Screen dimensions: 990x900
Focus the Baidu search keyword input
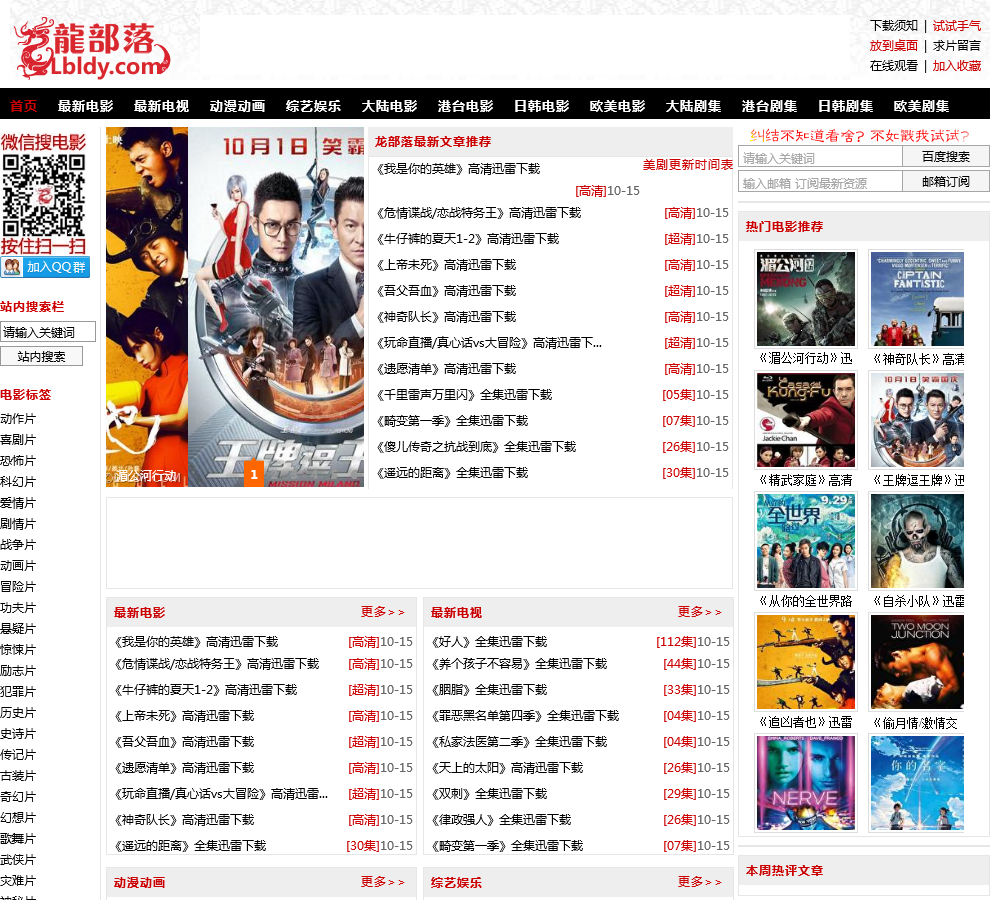pos(820,157)
